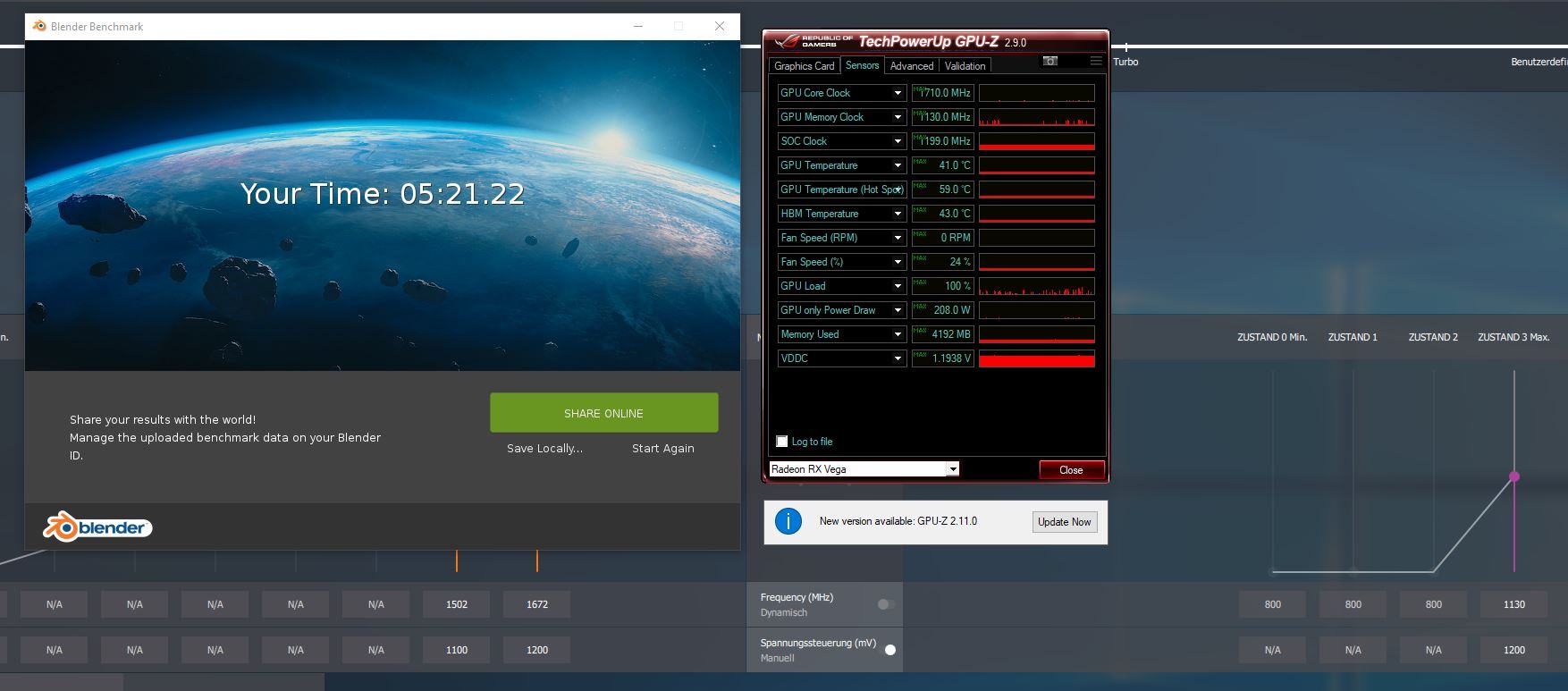The height and width of the screenshot is (691, 1568).
Task: Click the pink ZUSTAND 3 Max slider handle
Action: [1513, 476]
